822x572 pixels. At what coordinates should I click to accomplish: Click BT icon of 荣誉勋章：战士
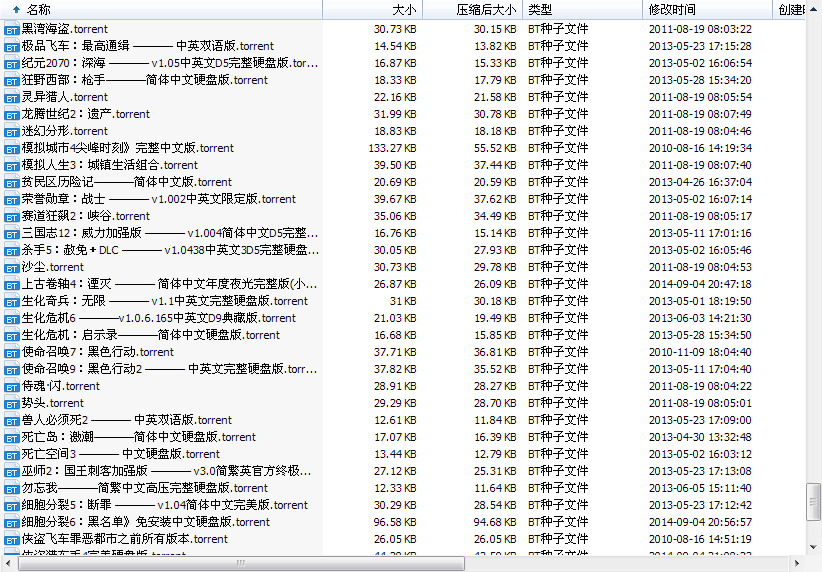(12, 199)
